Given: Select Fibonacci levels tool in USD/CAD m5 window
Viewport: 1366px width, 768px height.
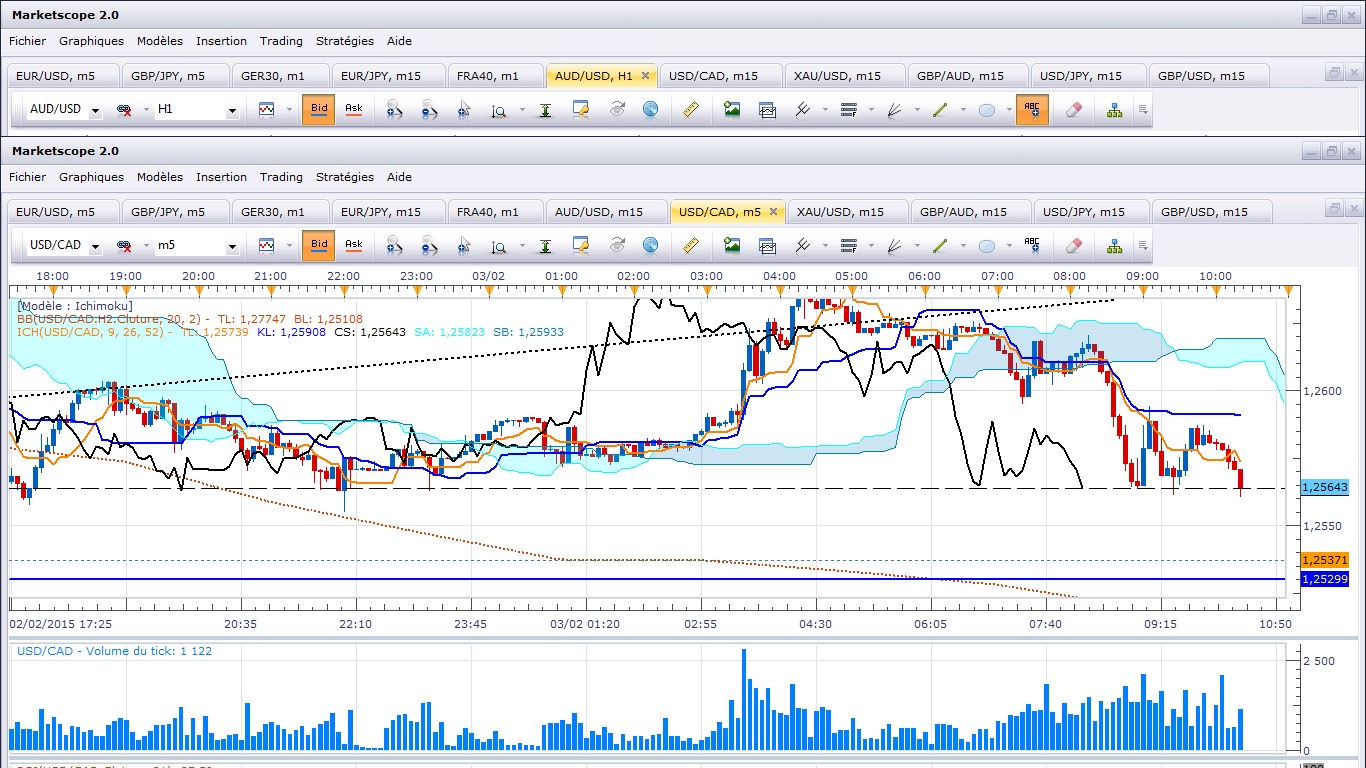Looking at the screenshot, I should 849,245.
